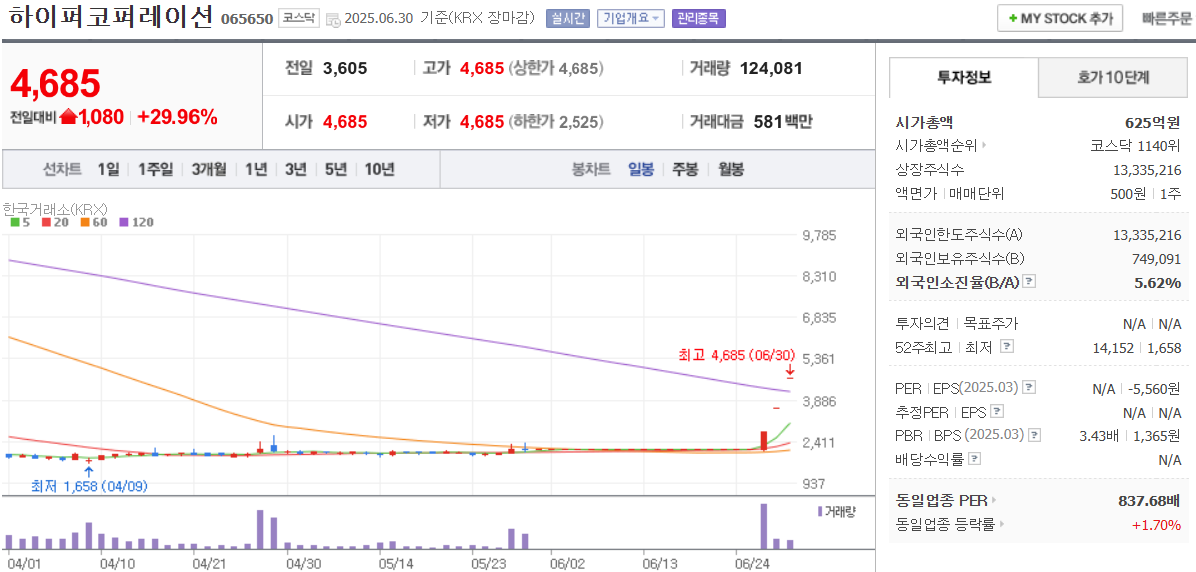The height and width of the screenshot is (572, 1196).
Task: Click the 52-week values 14,152 | 1,658
Action: (x=1137, y=347)
